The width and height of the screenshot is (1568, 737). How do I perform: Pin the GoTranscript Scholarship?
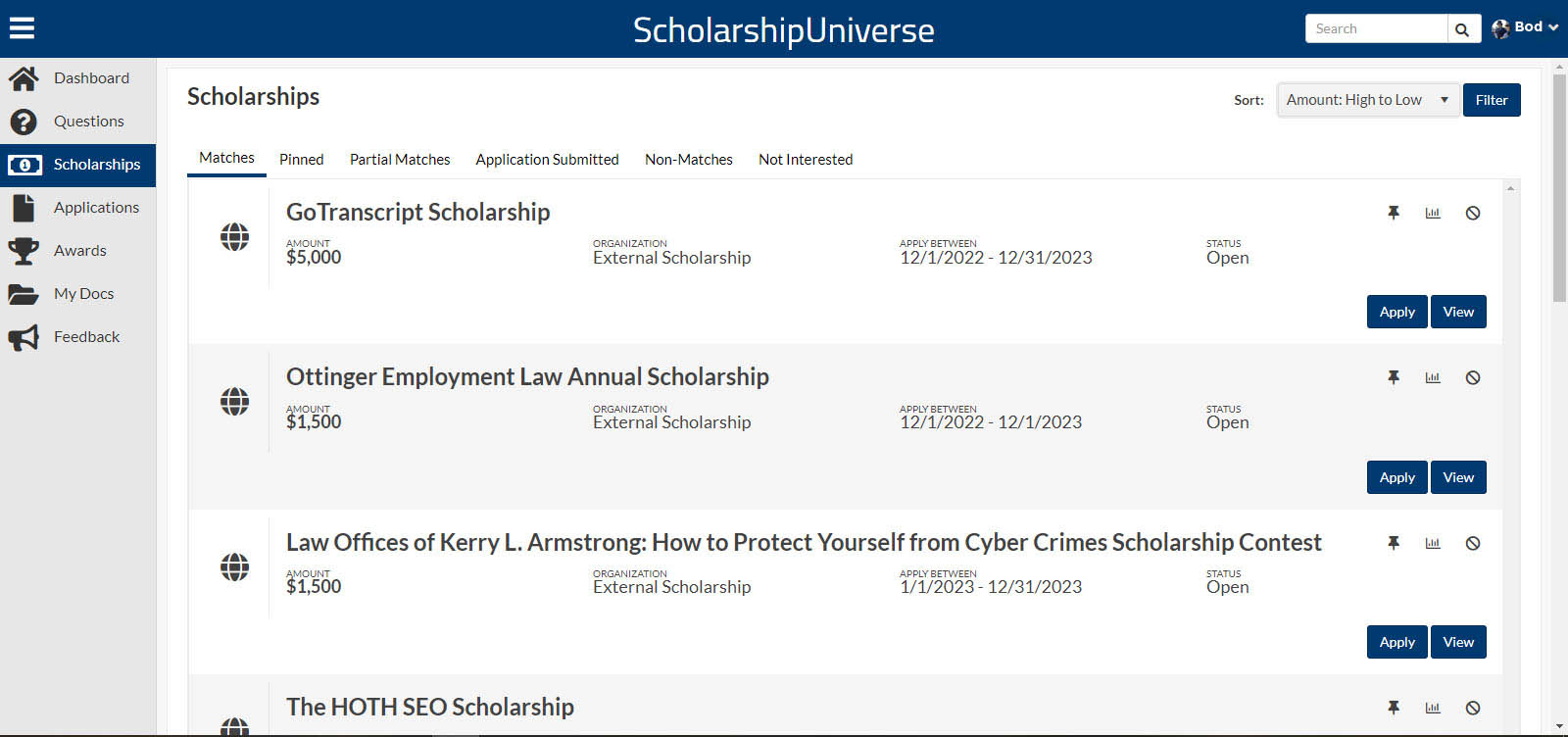coord(1394,213)
